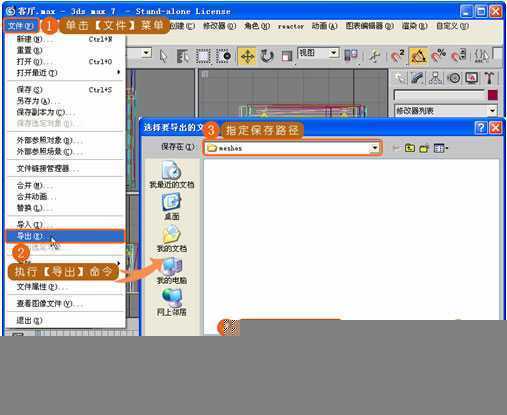Open the 文件 menu
This screenshot has height=415, width=507.
21,26
